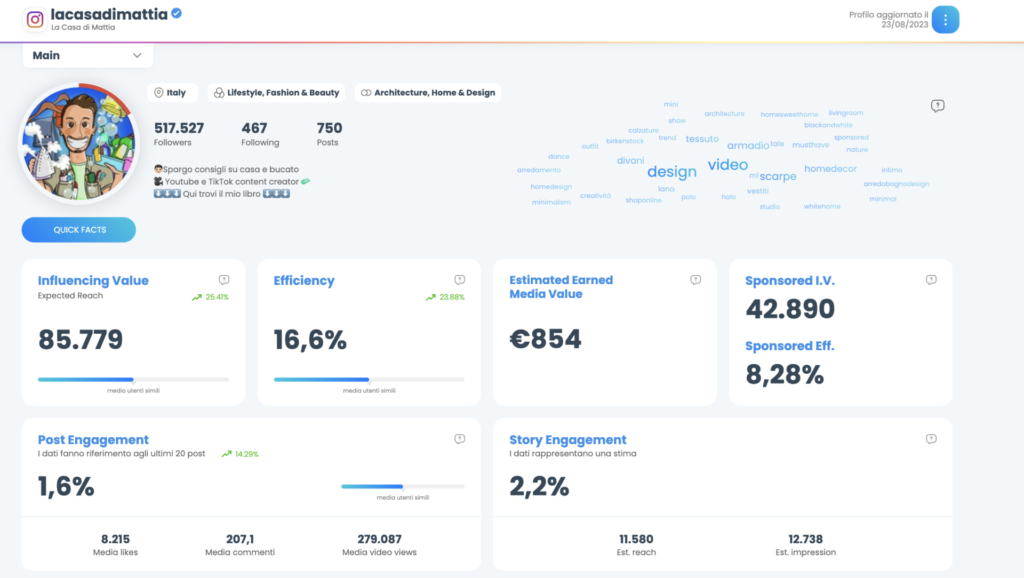Open the Main dropdown selector
The width and height of the screenshot is (1024, 578).
coord(88,56)
